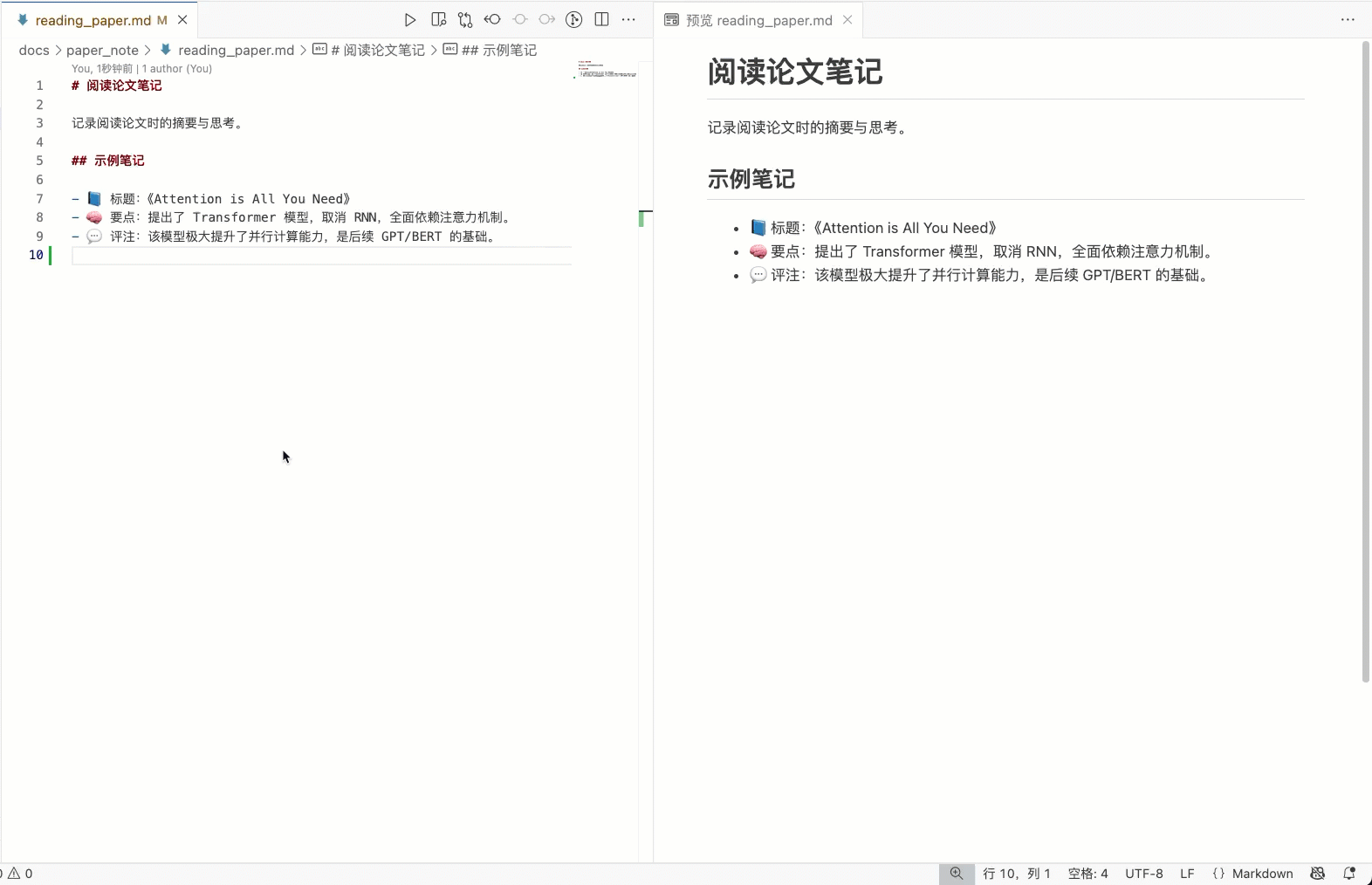Screen dimensions: 1372x885
Task: Click the editor minimap thumbnail
Action: coord(607,69)
